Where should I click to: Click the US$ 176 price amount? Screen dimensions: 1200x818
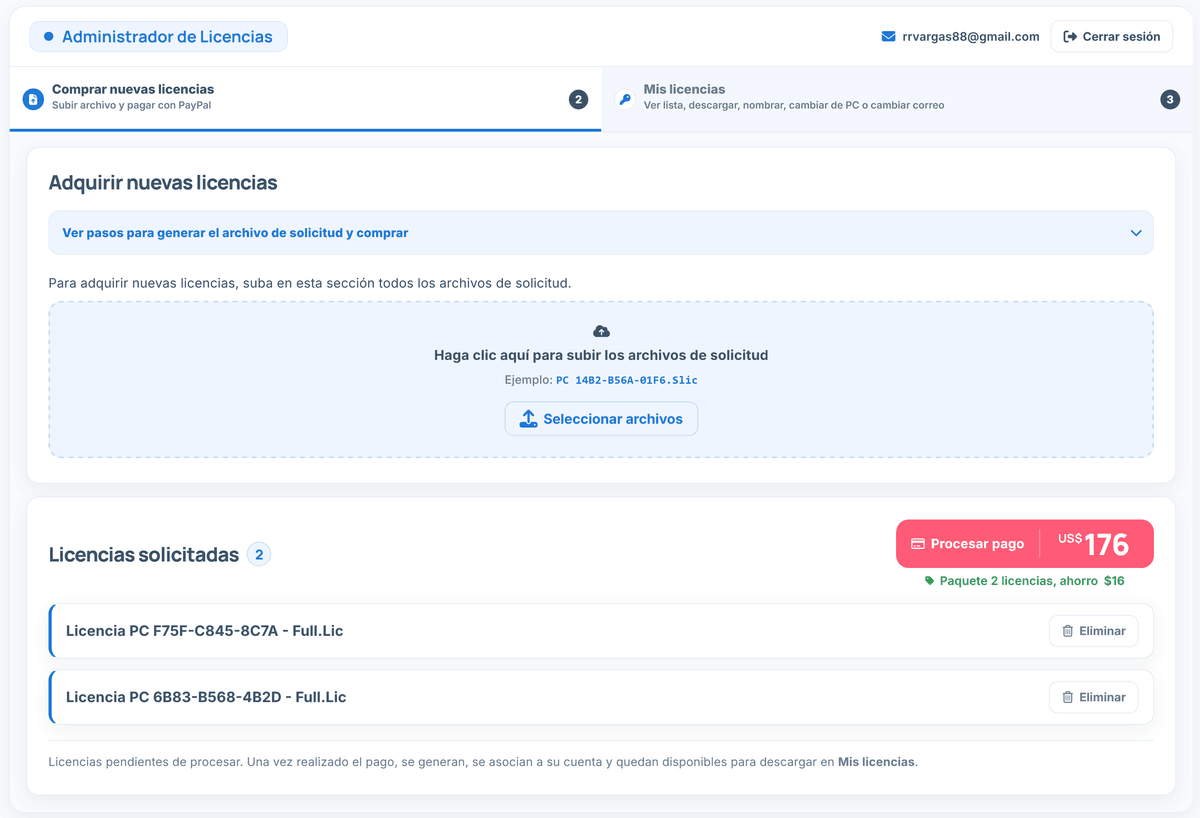pos(1095,544)
